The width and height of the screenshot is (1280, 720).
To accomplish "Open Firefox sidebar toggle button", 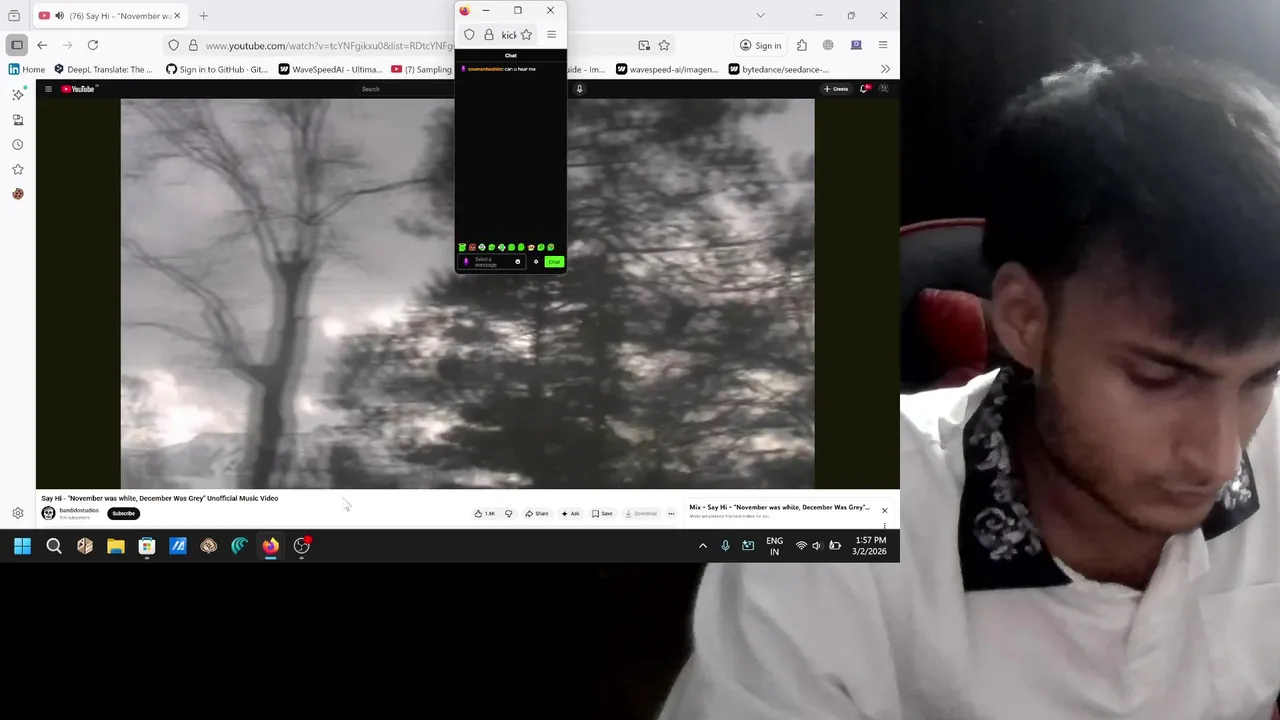I will pyautogui.click(x=17, y=45).
